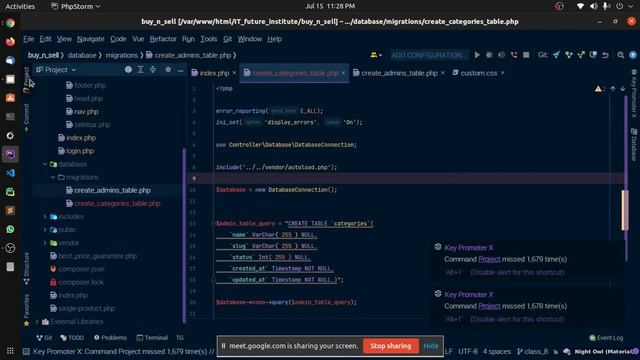The image size is (640, 360).
Task: Click Project link in top Key Promoter alert
Action: click(x=489, y=259)
